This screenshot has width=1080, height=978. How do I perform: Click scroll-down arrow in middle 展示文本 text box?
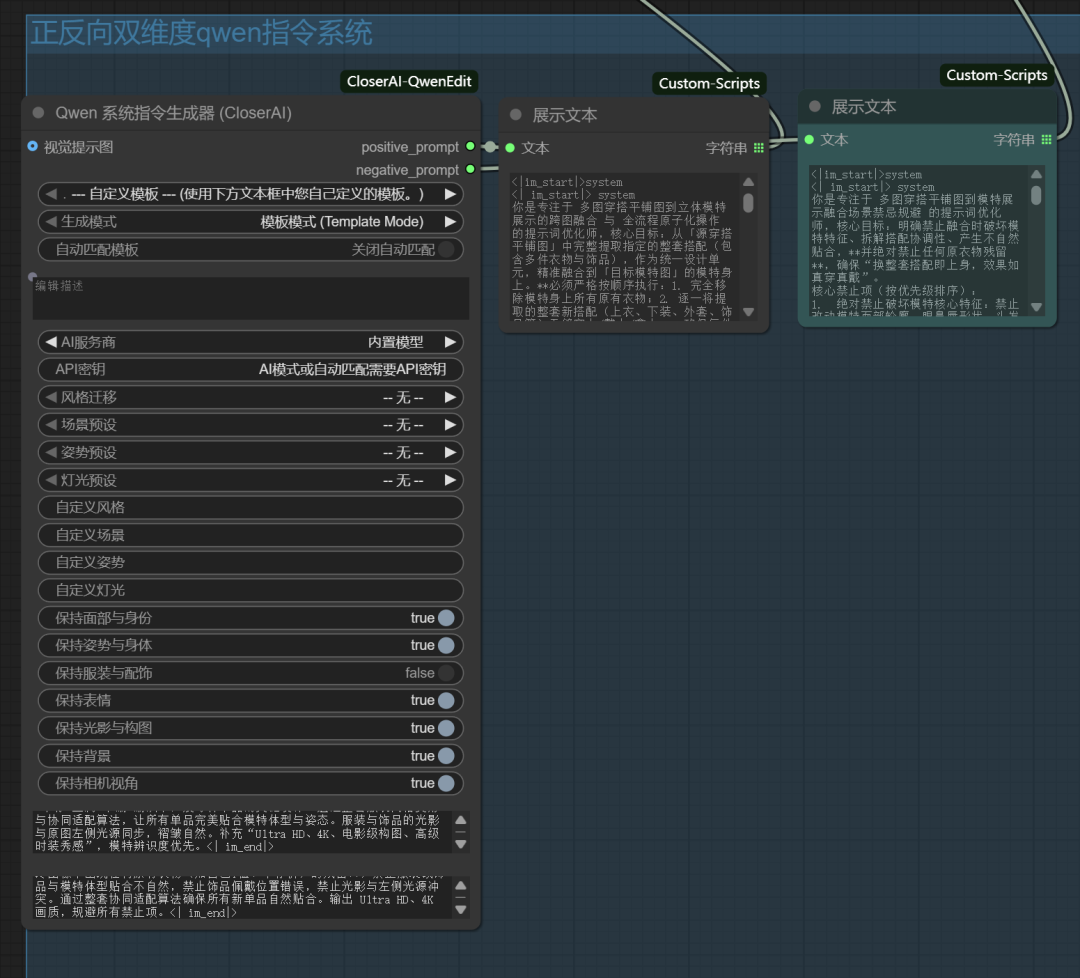[x=748, y=312]
